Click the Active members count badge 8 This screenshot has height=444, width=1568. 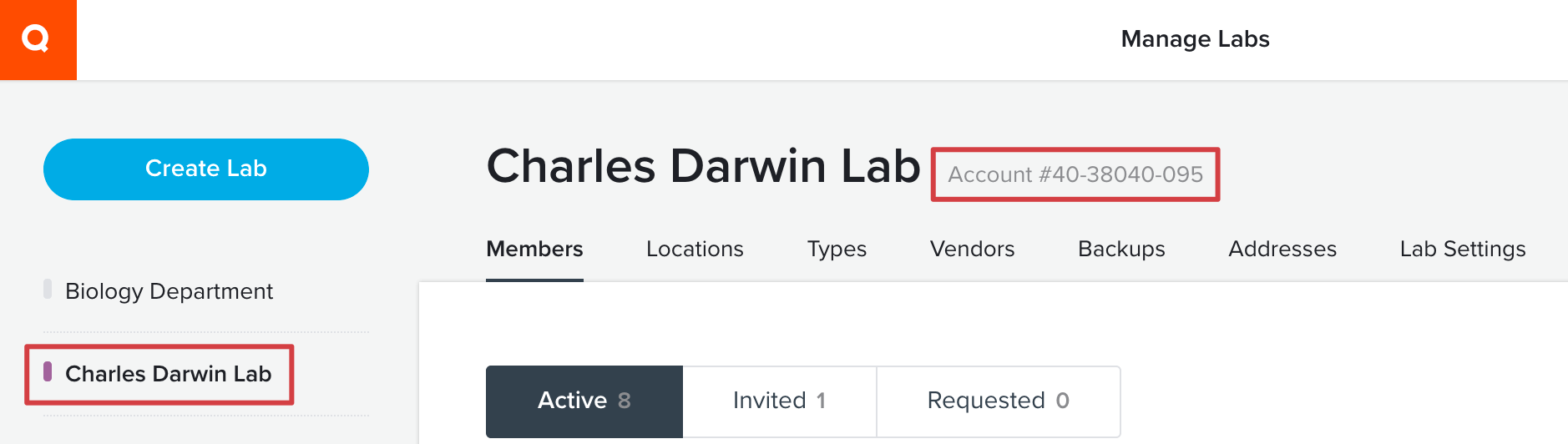[x=625, y=401]
